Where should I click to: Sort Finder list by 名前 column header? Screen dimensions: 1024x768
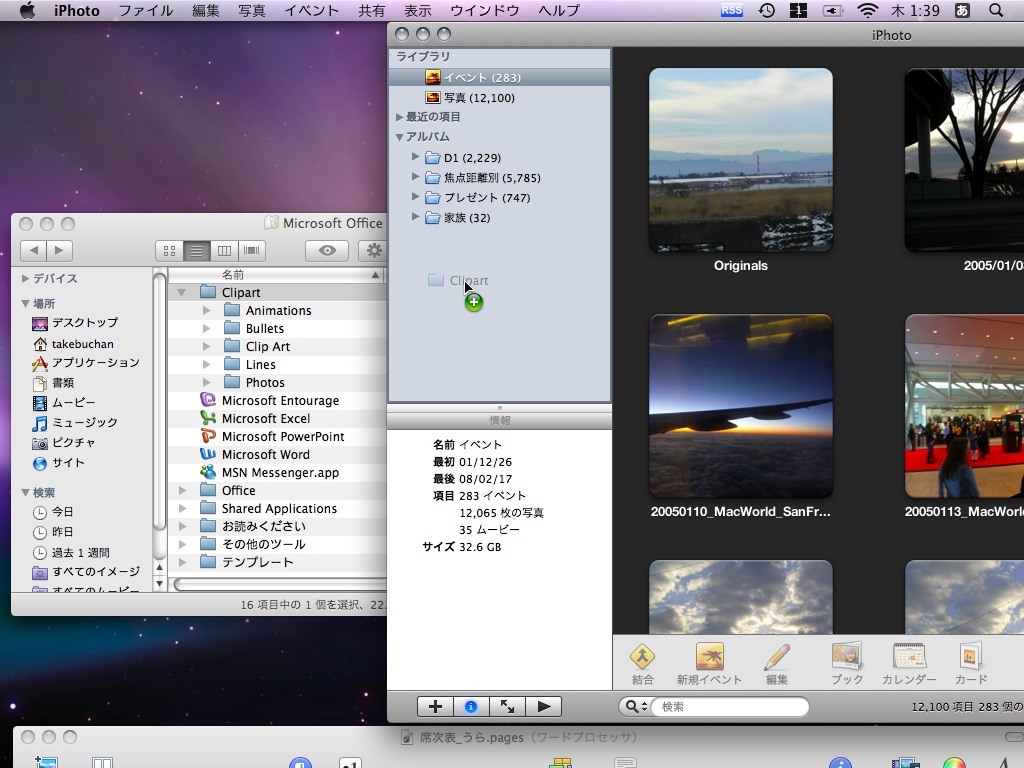point(276,275)
